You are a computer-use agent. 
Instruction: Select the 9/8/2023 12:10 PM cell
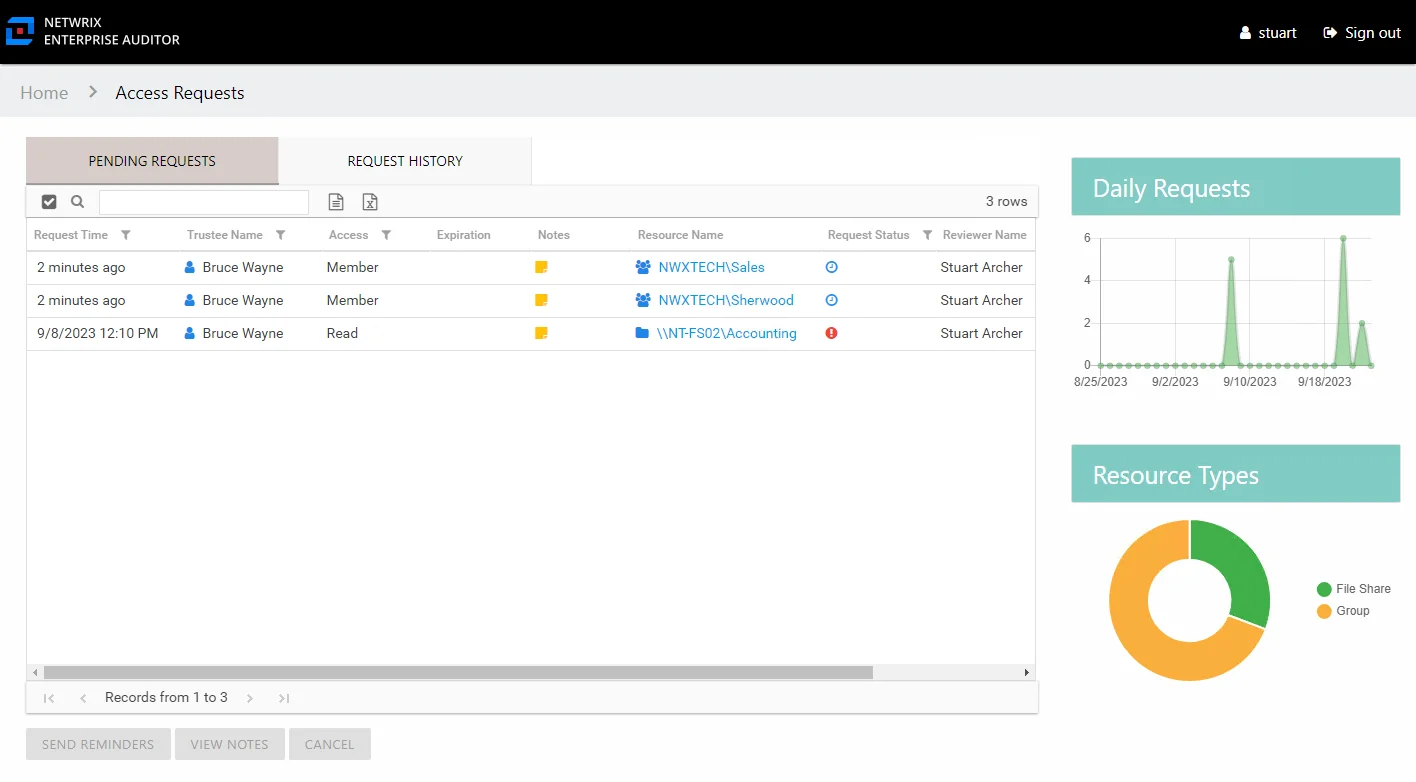tap(98, 333)
